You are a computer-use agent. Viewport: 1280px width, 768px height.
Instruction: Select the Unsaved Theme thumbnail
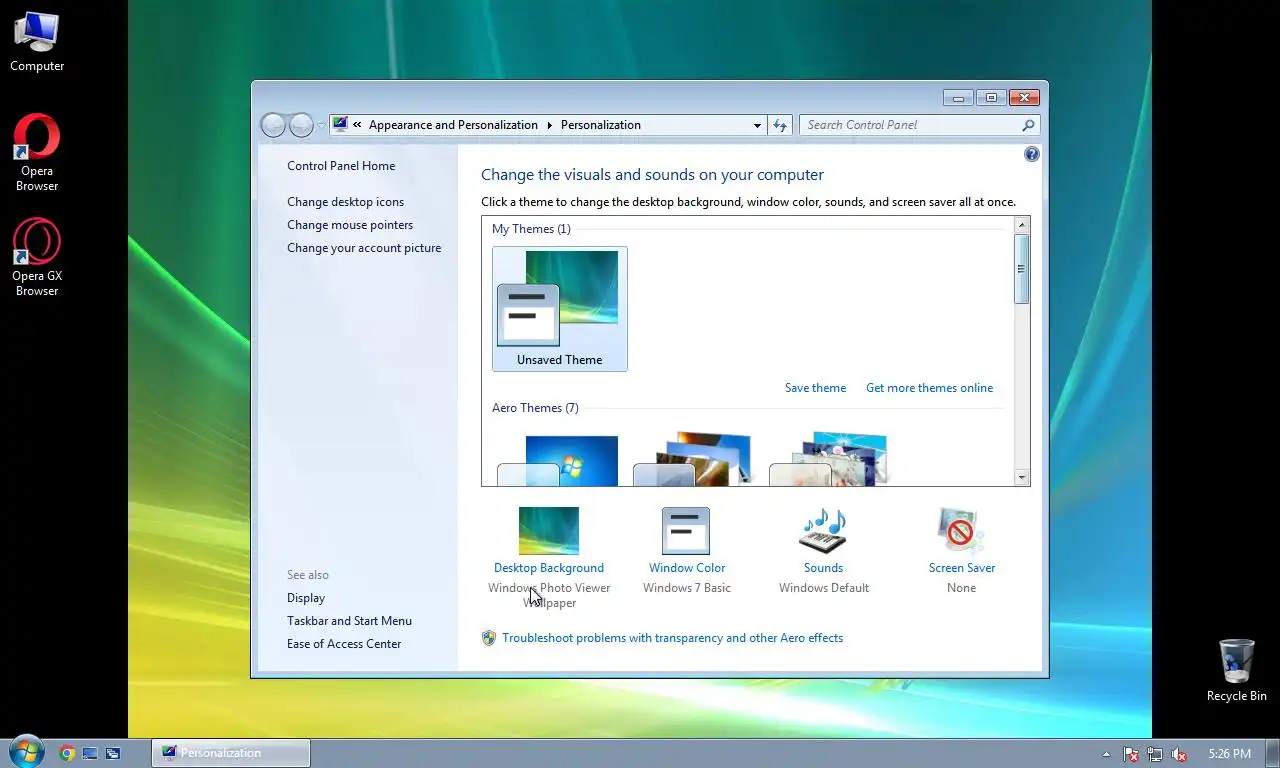560,309
